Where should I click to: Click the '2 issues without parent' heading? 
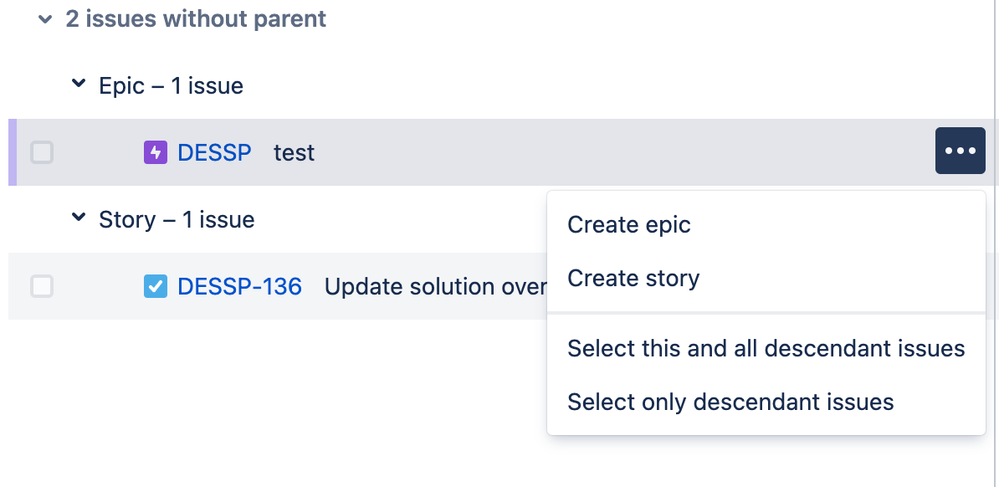coord(196,18)
